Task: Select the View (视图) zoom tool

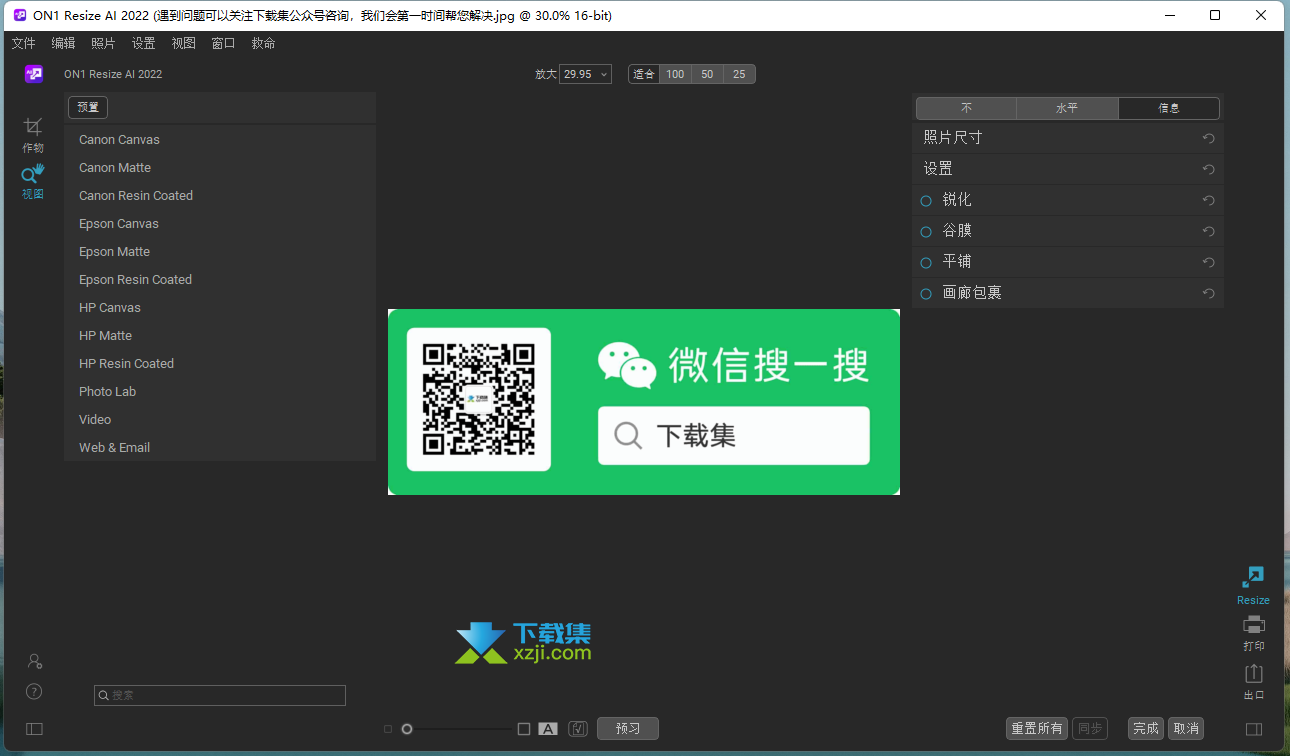Action: [x=33, y=181]
